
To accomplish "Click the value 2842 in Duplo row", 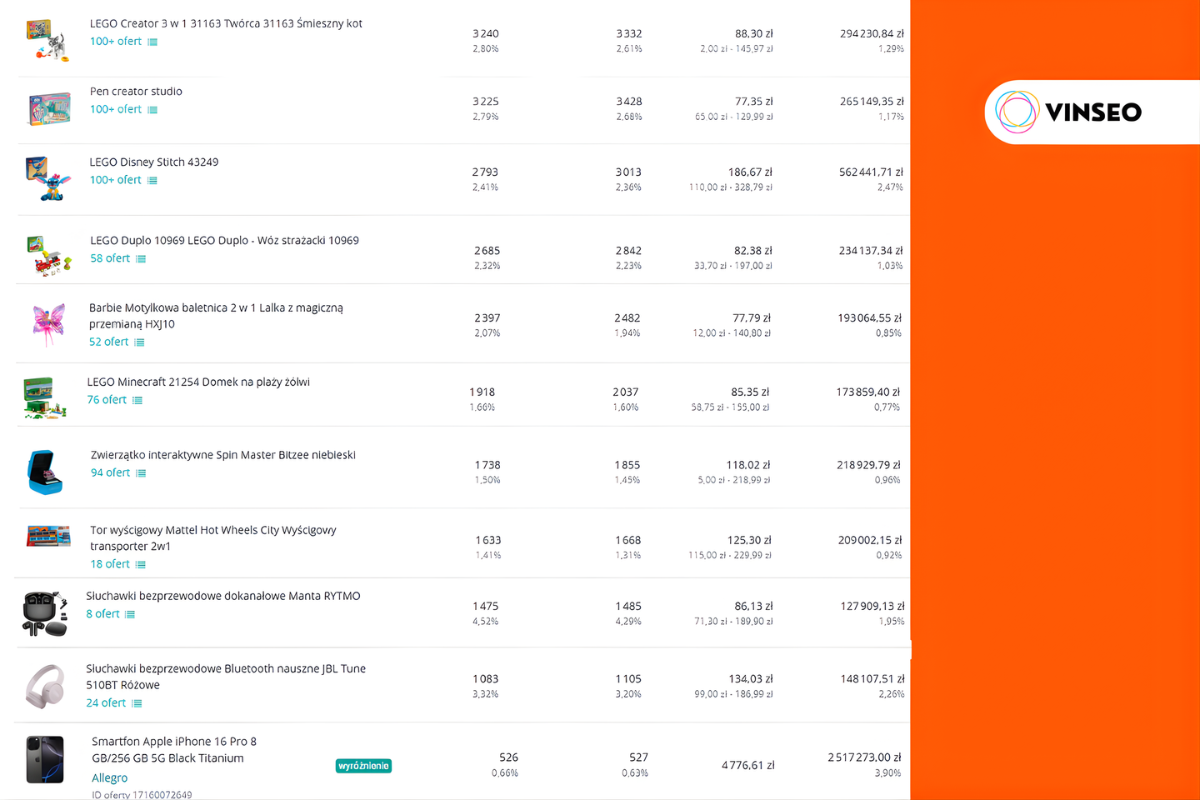I will tap(628, 250).
